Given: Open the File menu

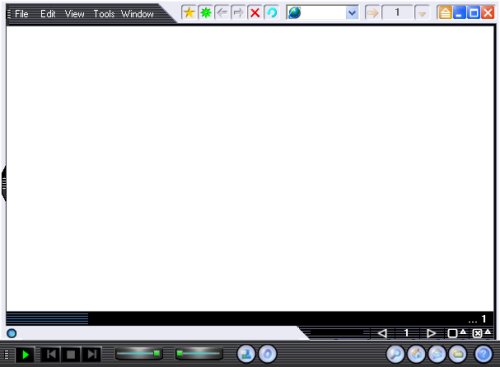Looking at the screenshot, I should coord(22,14).
